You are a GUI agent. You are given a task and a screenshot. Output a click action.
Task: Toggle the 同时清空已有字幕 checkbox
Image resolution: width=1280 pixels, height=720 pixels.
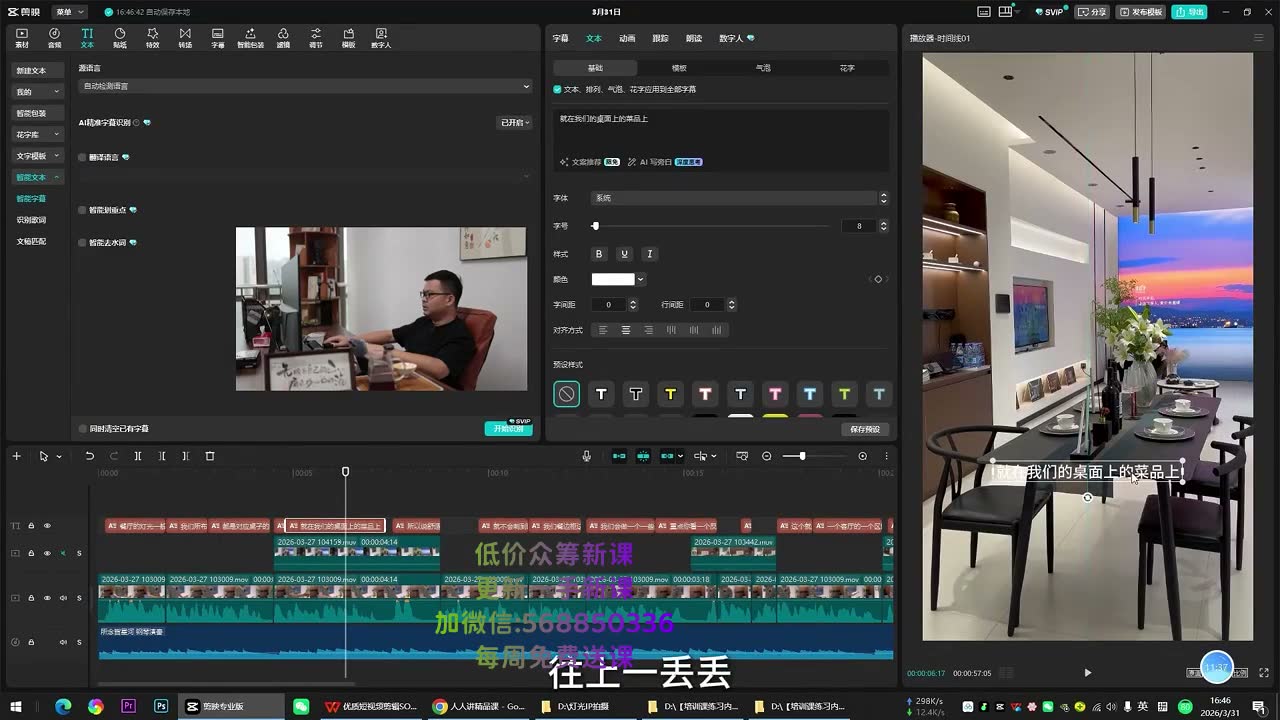point(83,428)
